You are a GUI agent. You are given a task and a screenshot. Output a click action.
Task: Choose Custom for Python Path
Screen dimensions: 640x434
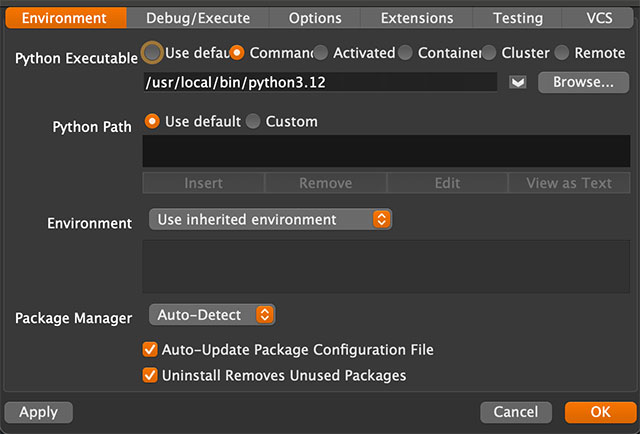(253, 121)
